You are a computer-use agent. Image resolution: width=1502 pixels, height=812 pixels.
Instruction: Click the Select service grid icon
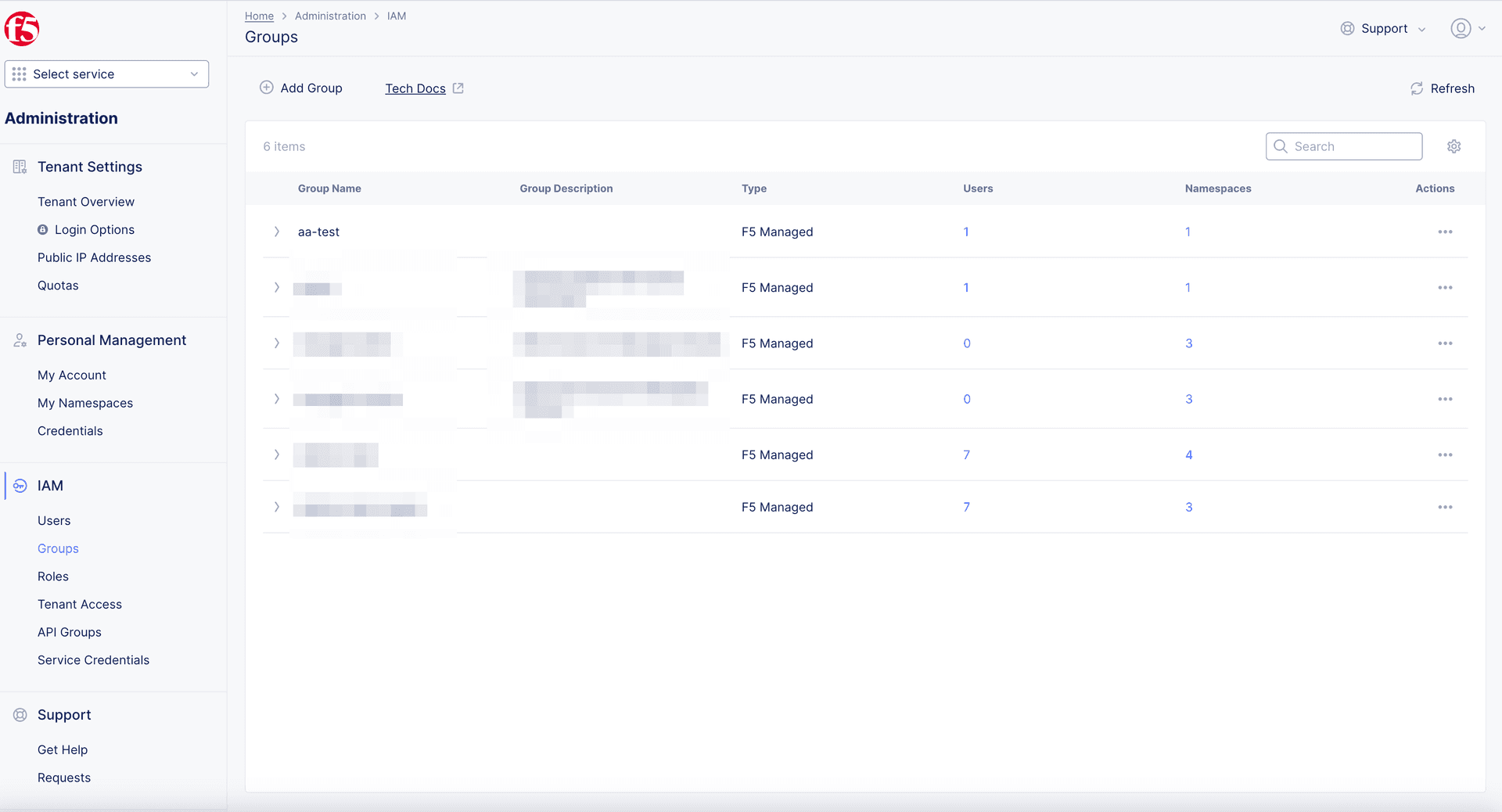[x=20, y=74]
